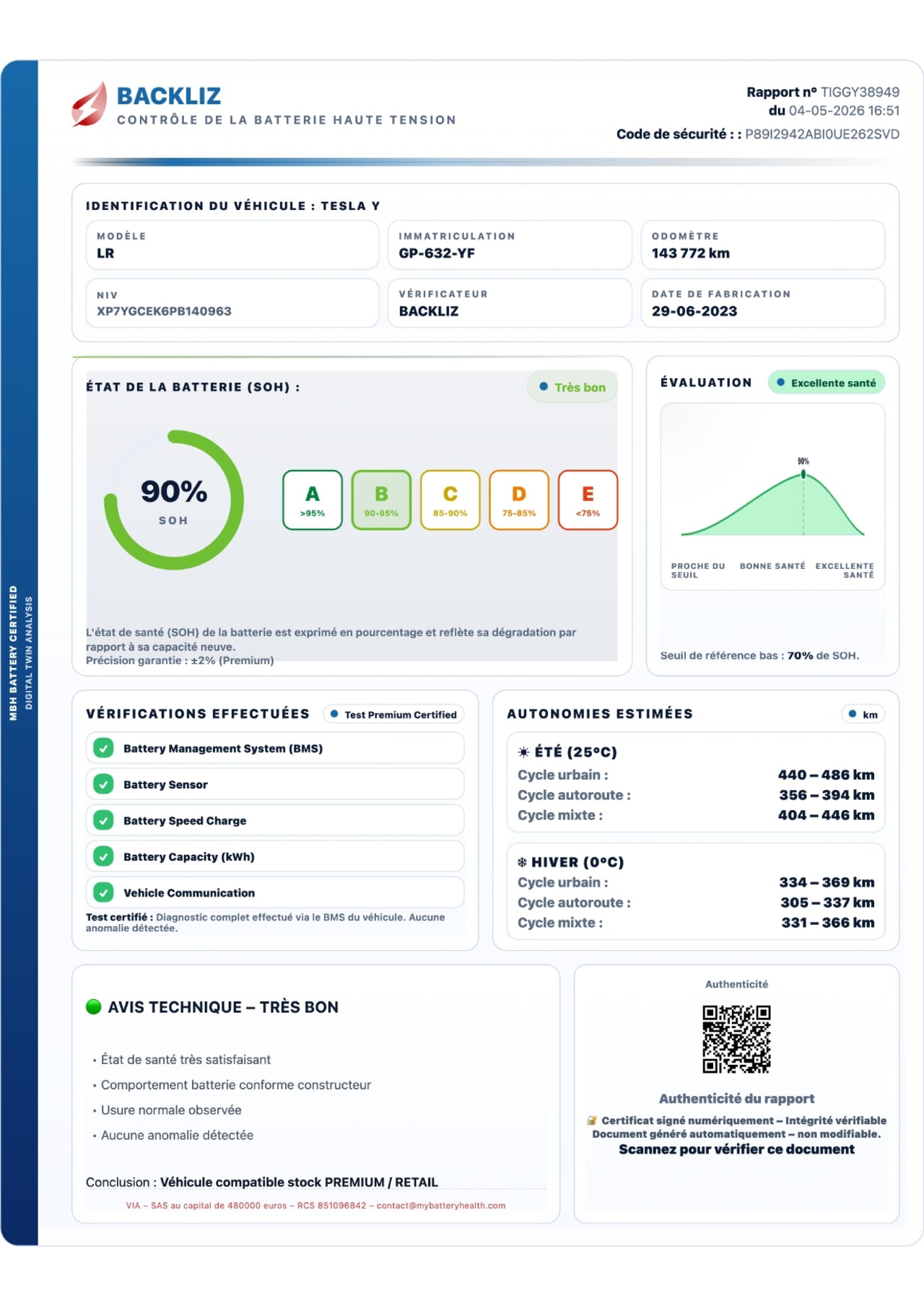The height and width of the screenshot is (1306, 924).
Task: Click the blue dot in the Très bon badge
Action: pyautogui.click(x=544, y=387)
